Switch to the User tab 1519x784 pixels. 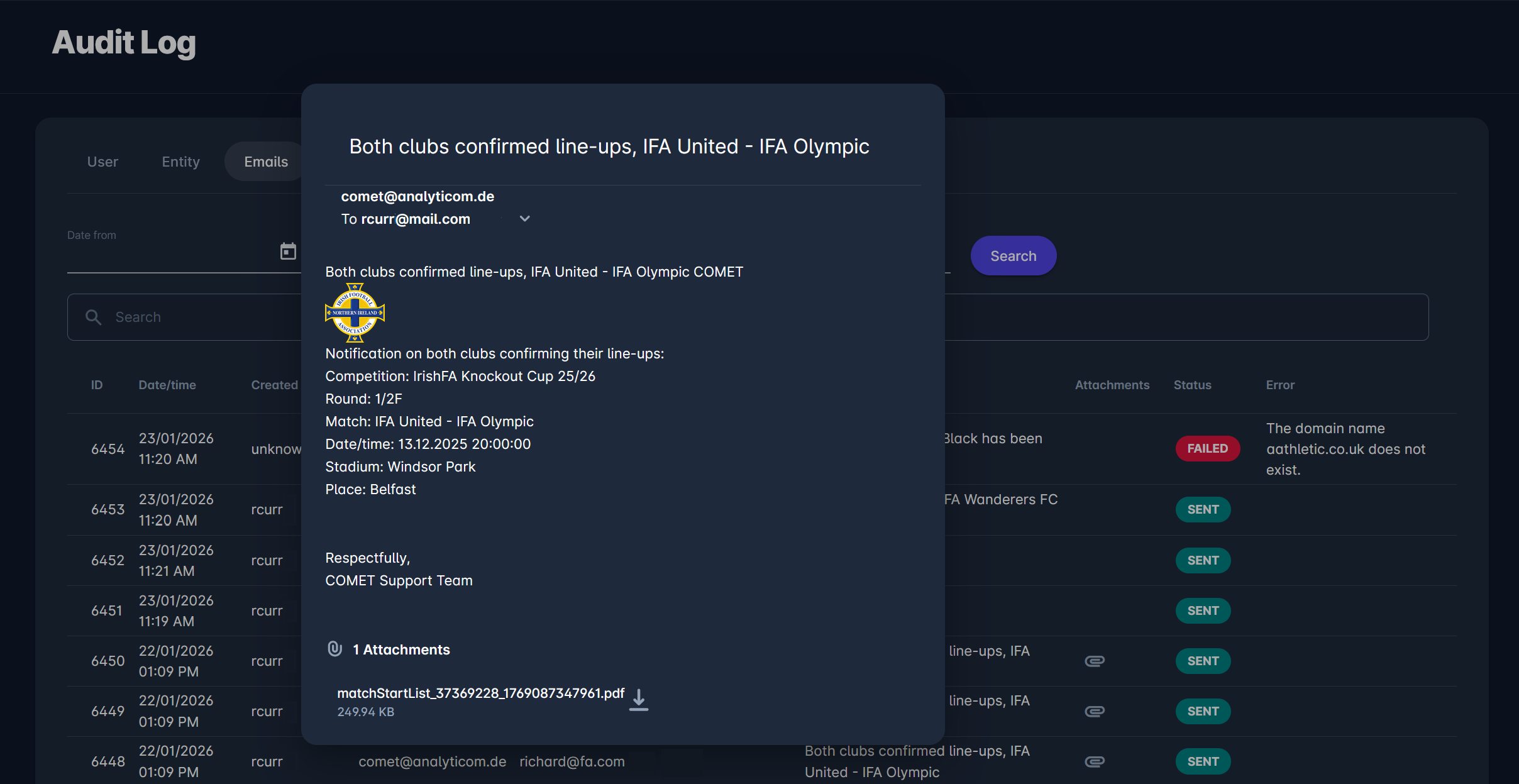click(x=102, y=162)
